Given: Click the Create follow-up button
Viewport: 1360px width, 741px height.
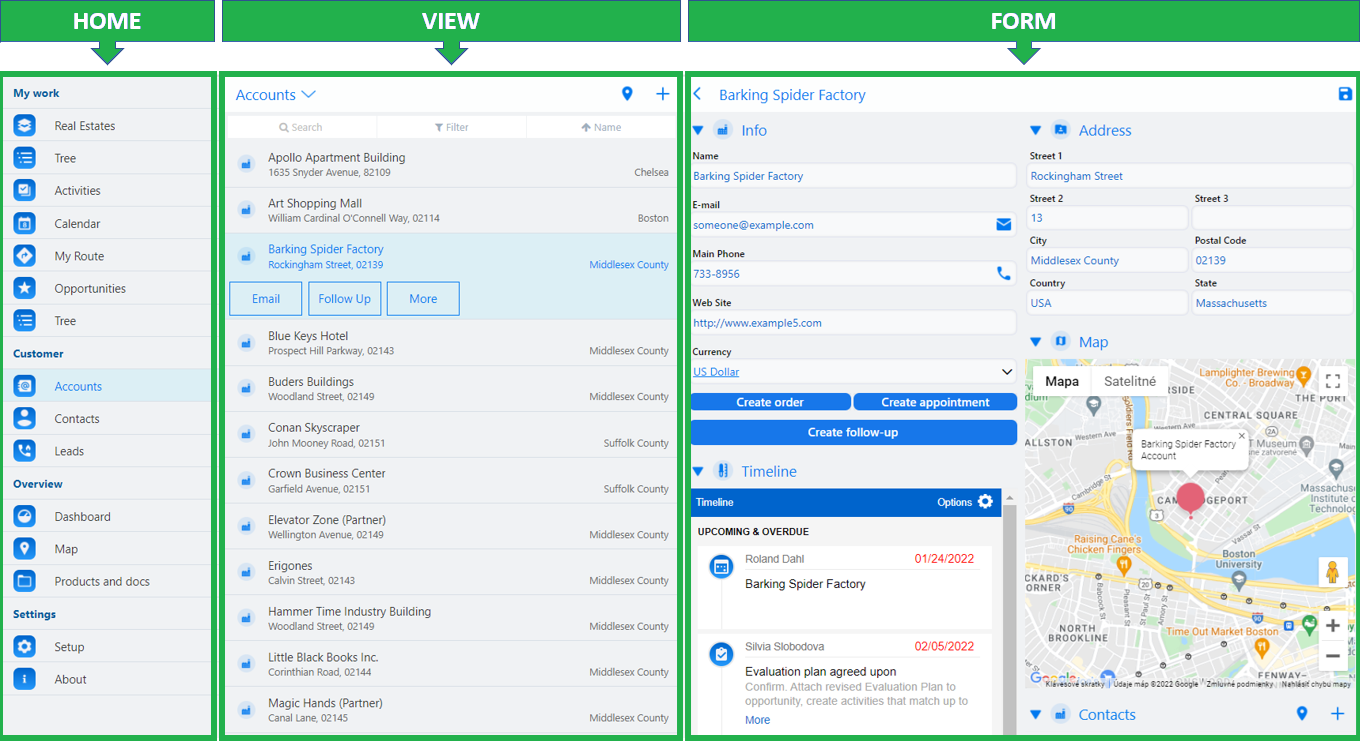Looking at the screenshot, I should click(x=853, y=432).
